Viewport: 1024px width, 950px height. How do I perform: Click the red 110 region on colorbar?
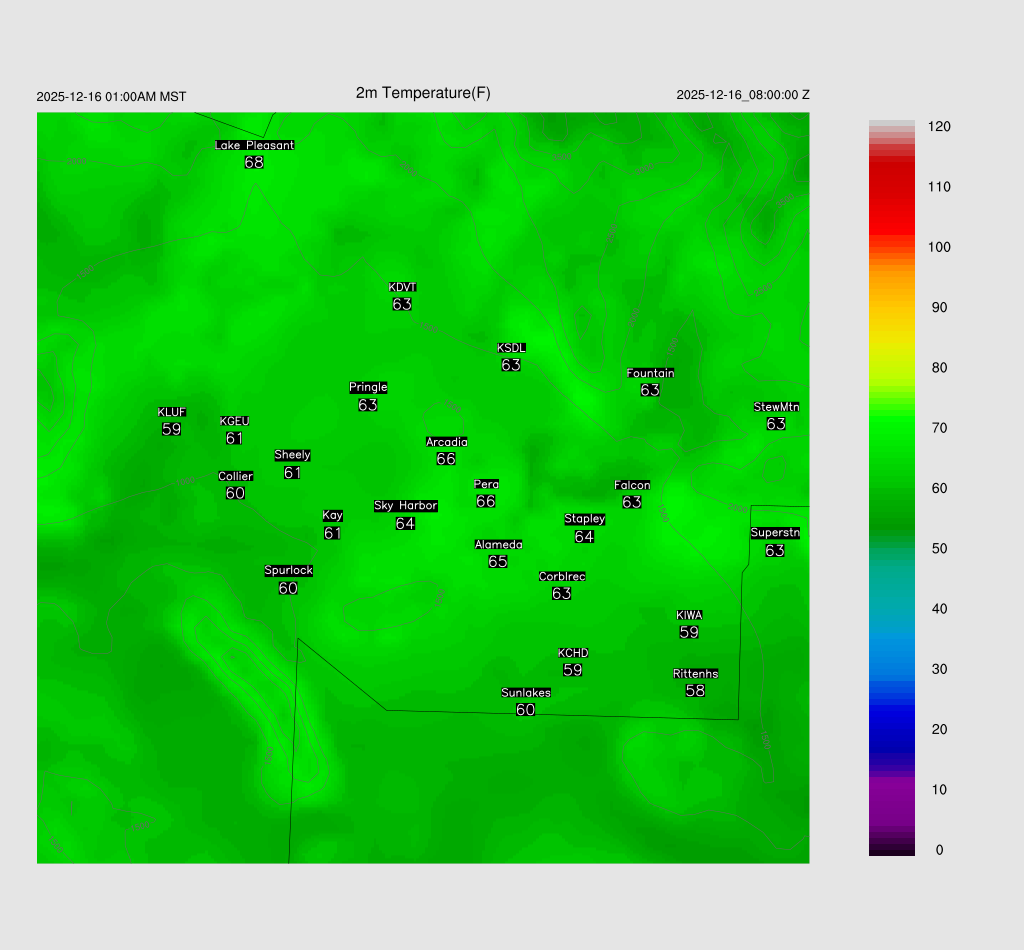[x=891, y=188]
